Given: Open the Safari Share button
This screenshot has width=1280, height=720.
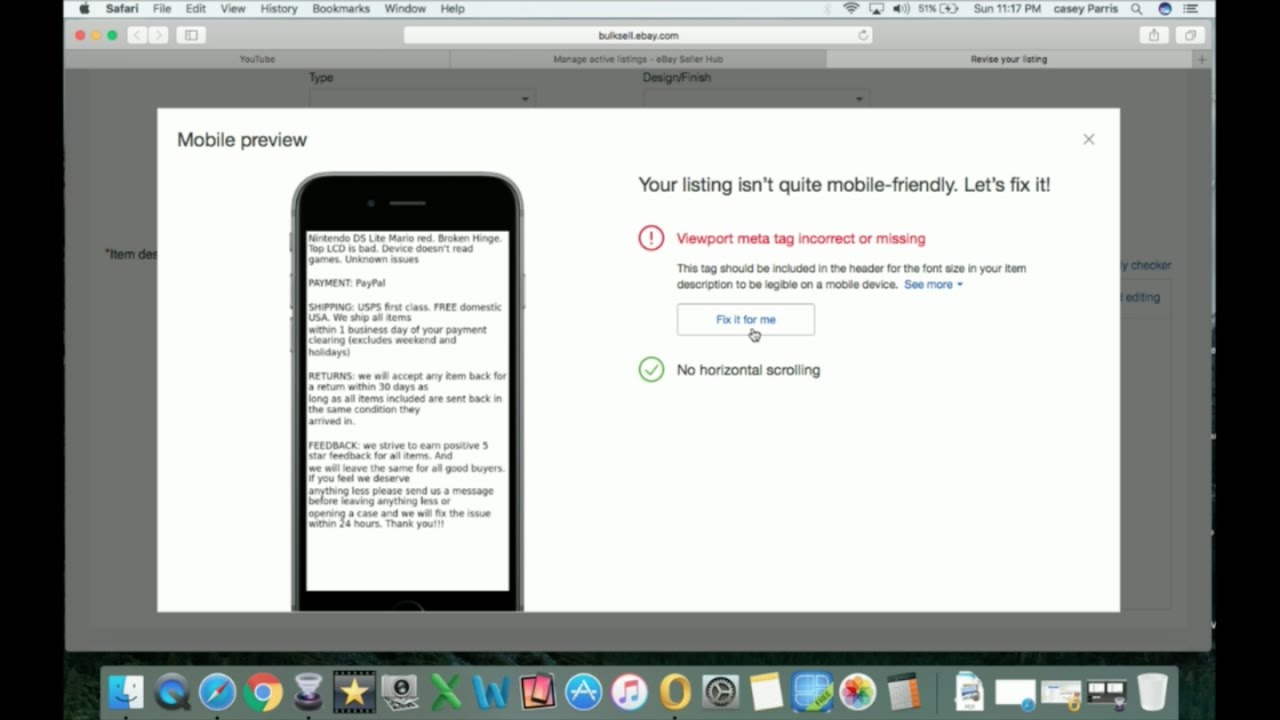Looking at the screenshot, I should tap(1154, 35).
